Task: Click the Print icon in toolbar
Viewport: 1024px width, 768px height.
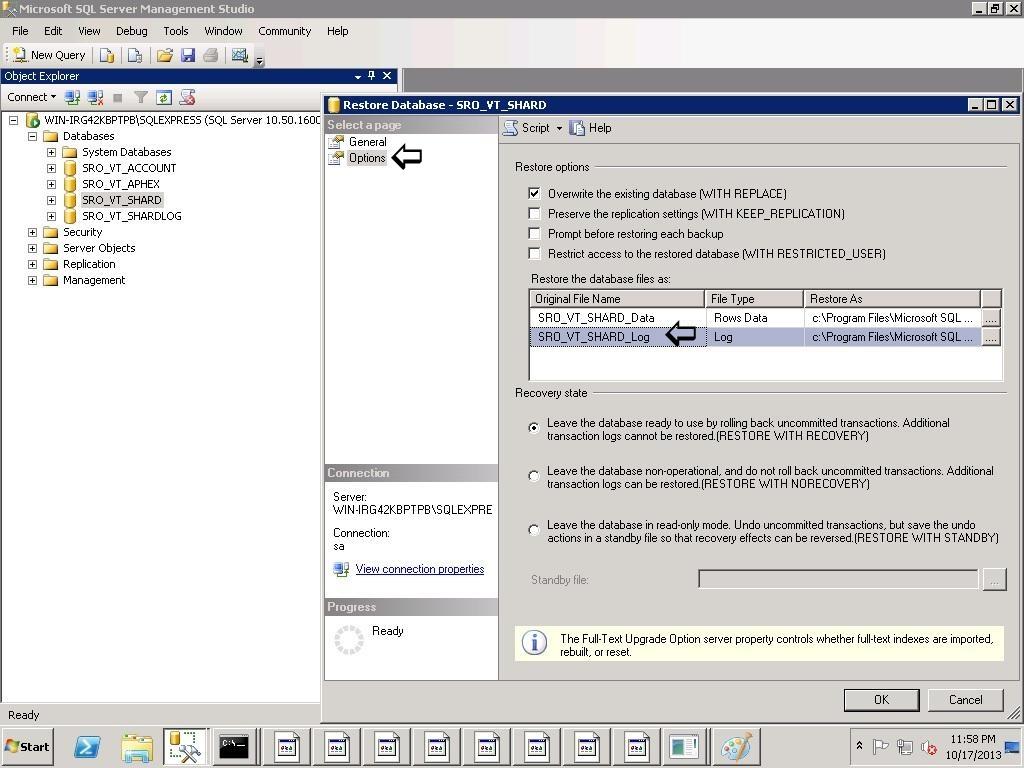Action: [x=210, y=56]
